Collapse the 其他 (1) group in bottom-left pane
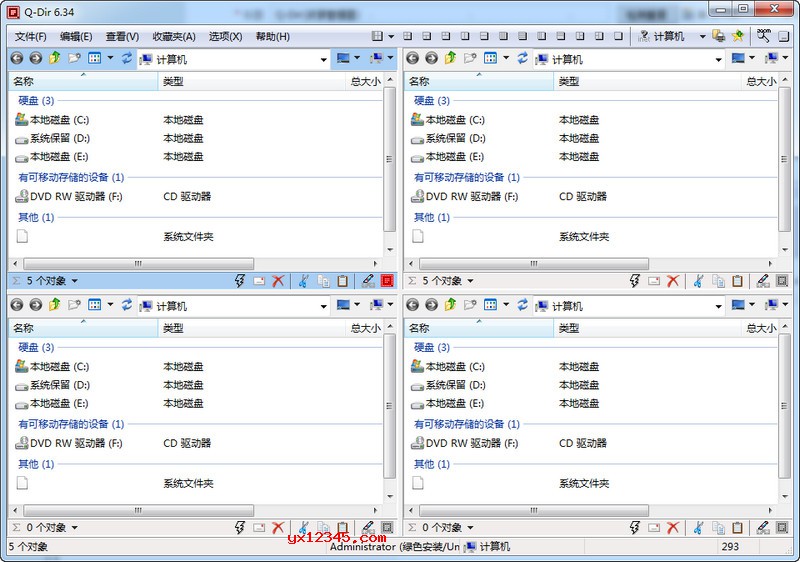 pyautogui.click(x=36, y=464)
